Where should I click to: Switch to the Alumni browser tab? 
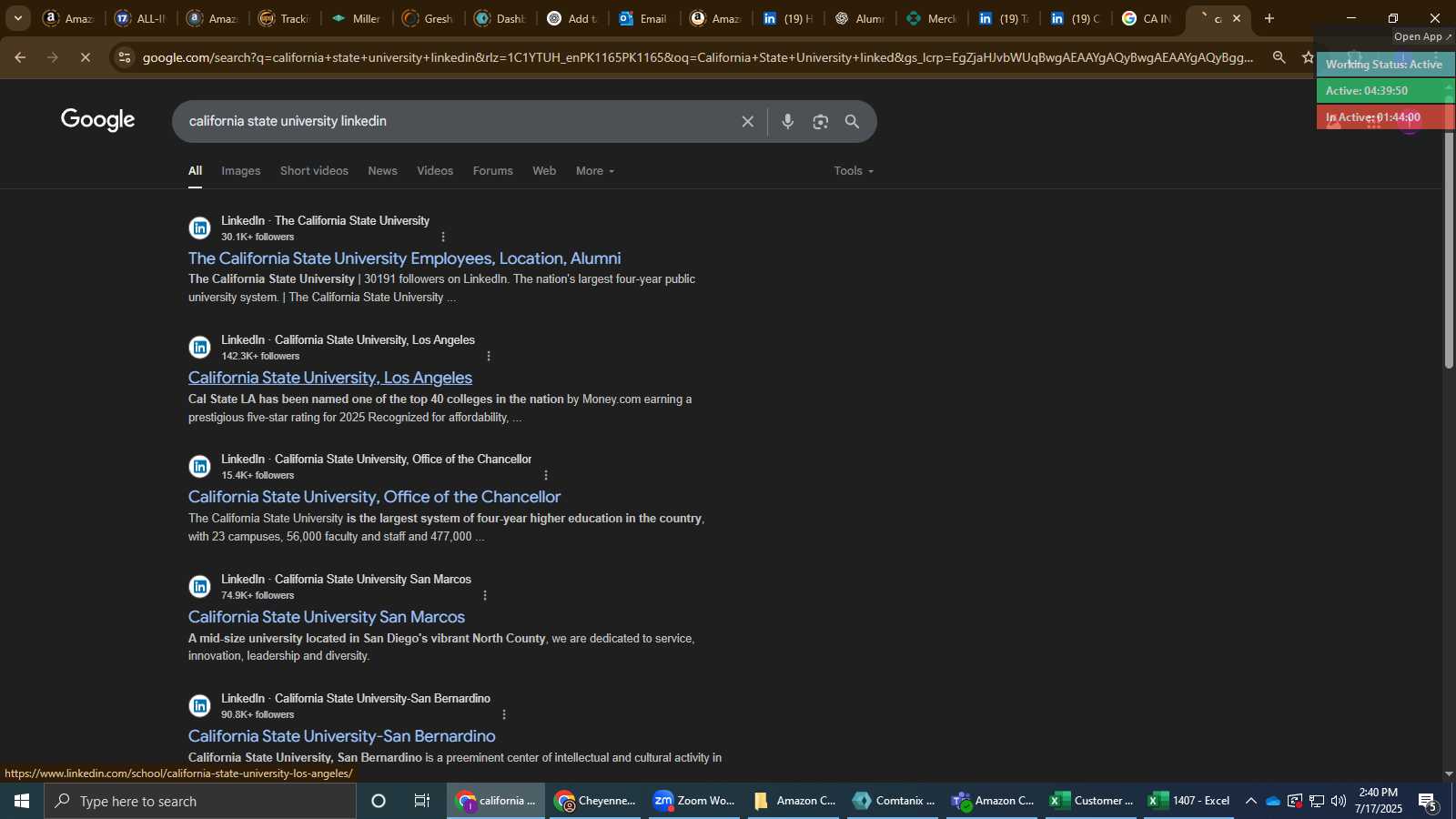click(x=860, y=18)
